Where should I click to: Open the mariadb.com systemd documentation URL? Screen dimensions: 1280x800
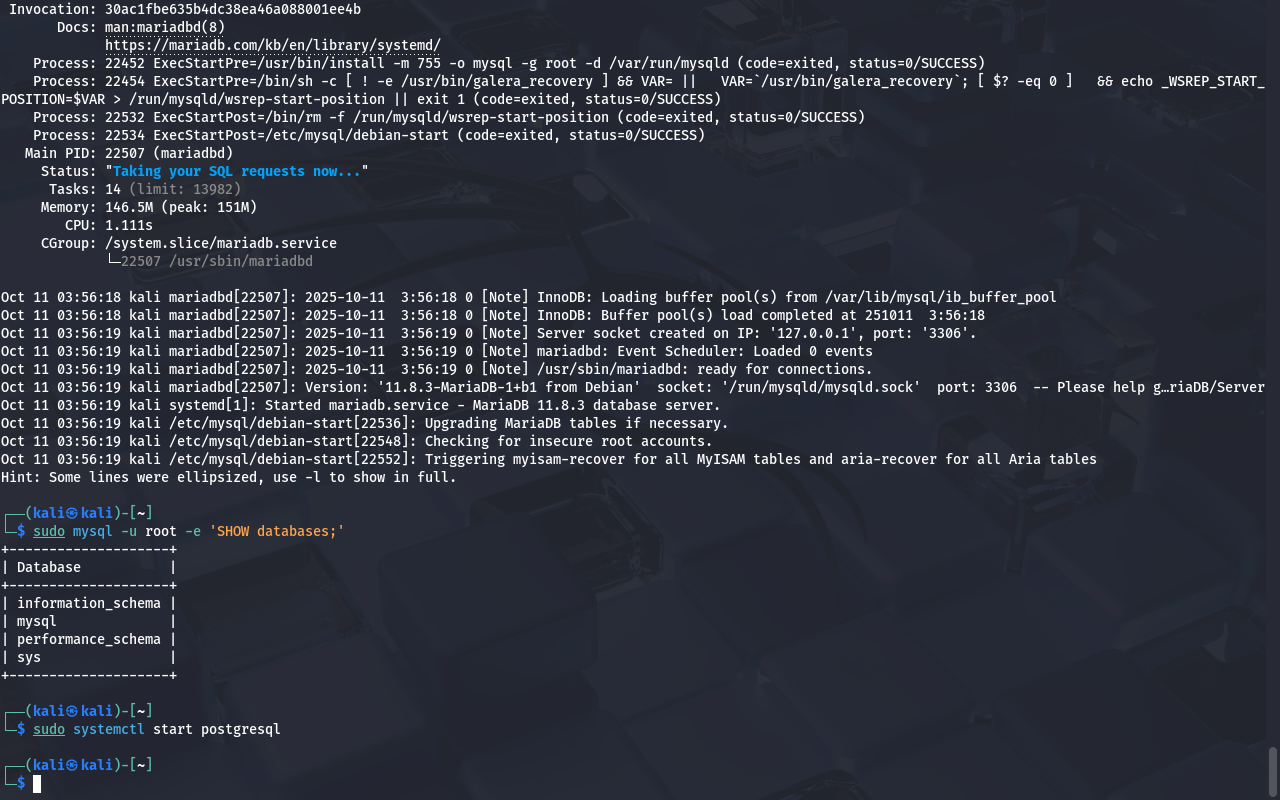click(x=272, y=45)
